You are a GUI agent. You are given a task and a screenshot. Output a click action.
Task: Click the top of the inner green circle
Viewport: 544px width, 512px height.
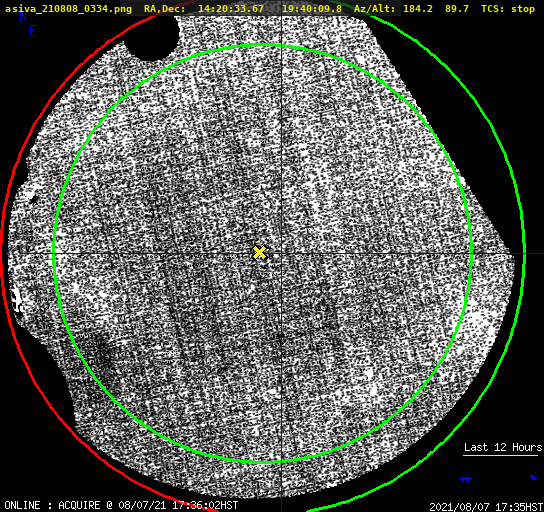pyautogui.click(x=263, y=45)
